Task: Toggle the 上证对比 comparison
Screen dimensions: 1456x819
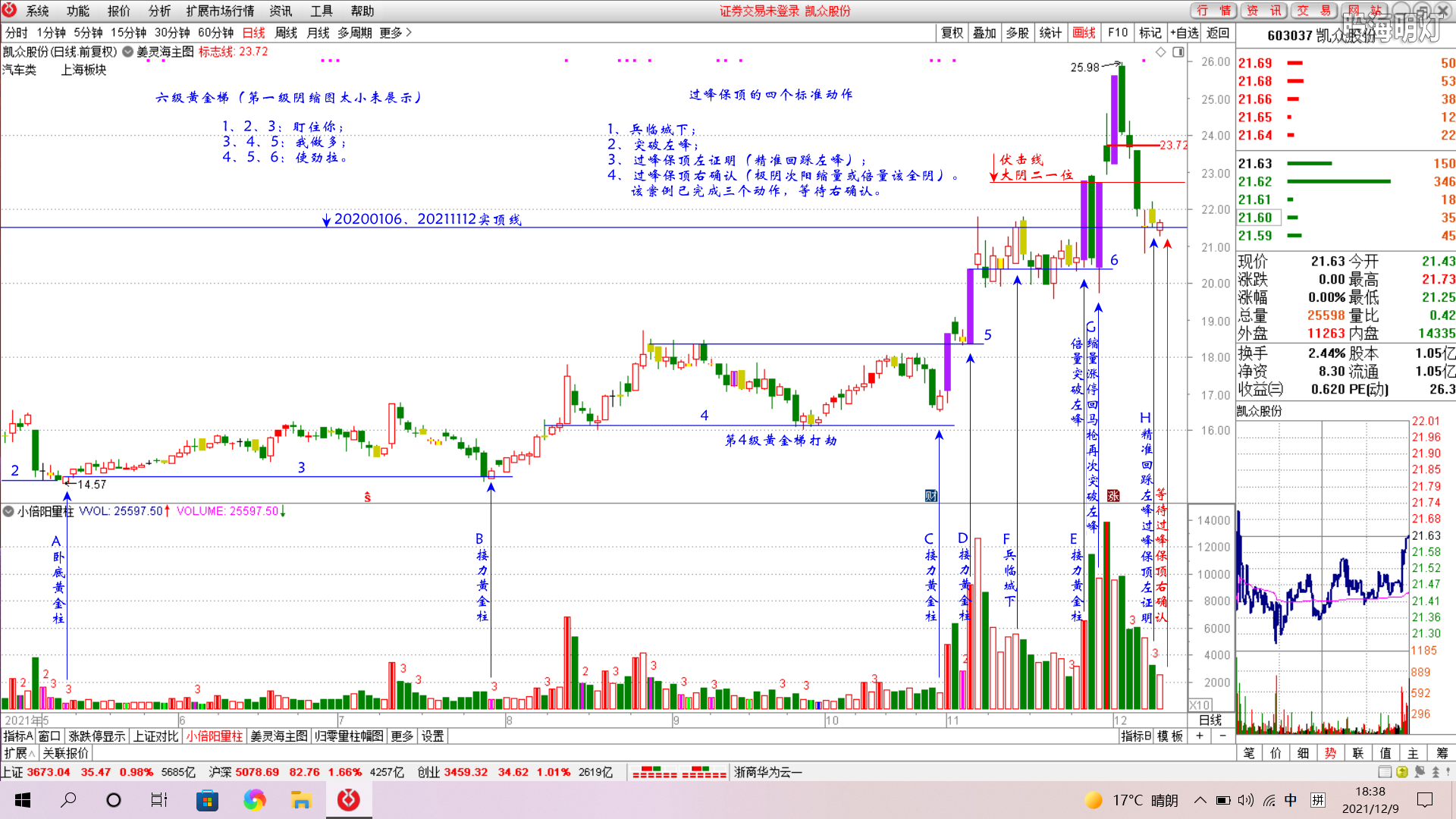Action: point(156,736)
